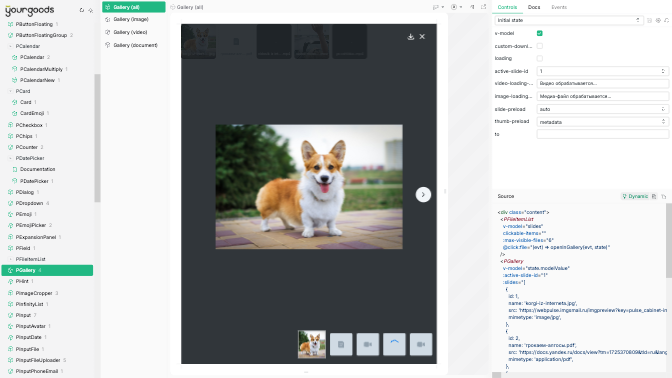Select the last video thumbnail in bottom strip
This screenshot has height=378, width=672.
[x=421, y=344]
